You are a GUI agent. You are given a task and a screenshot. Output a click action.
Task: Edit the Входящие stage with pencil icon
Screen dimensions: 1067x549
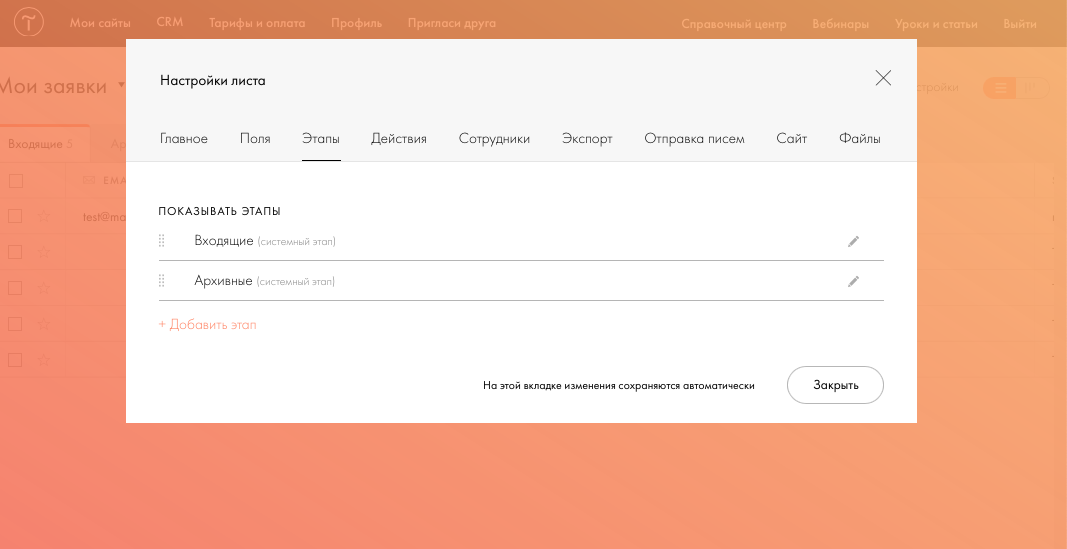(853, 242)
